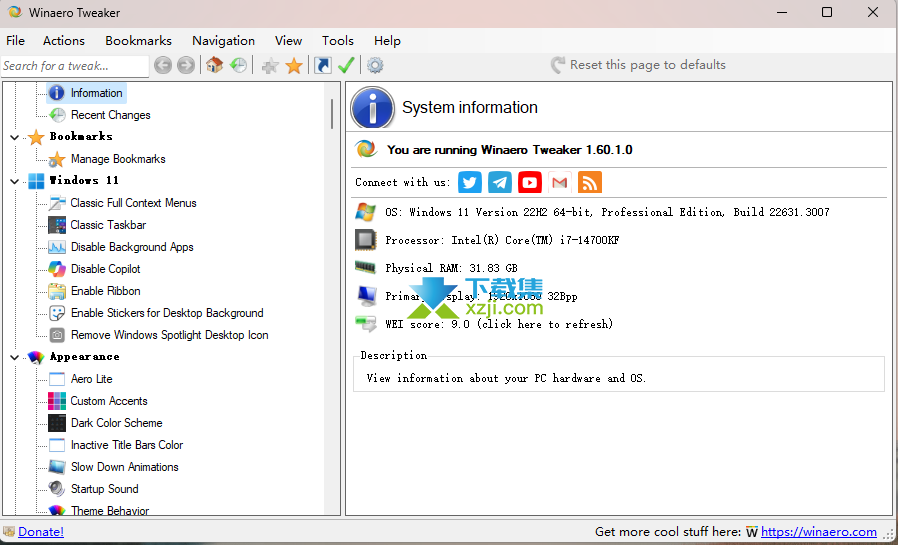Open the Help menu

(x=387, y=41)
